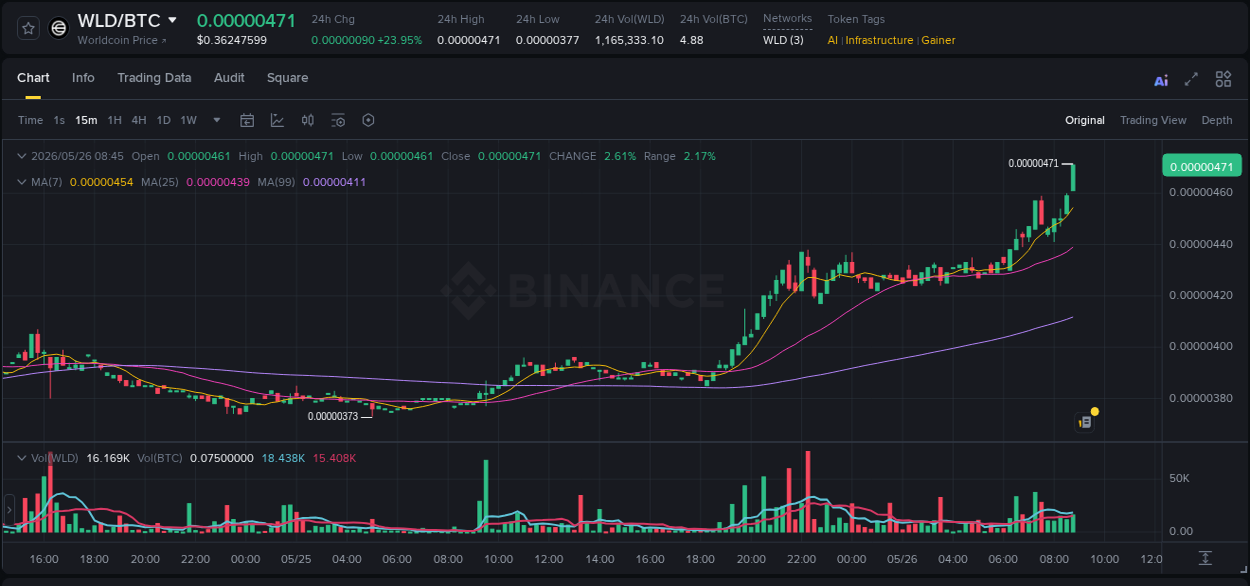1250x586 pixels.
Task: Collapse the Vol(WLD) indicator chevron
Action: click(21, 457)
